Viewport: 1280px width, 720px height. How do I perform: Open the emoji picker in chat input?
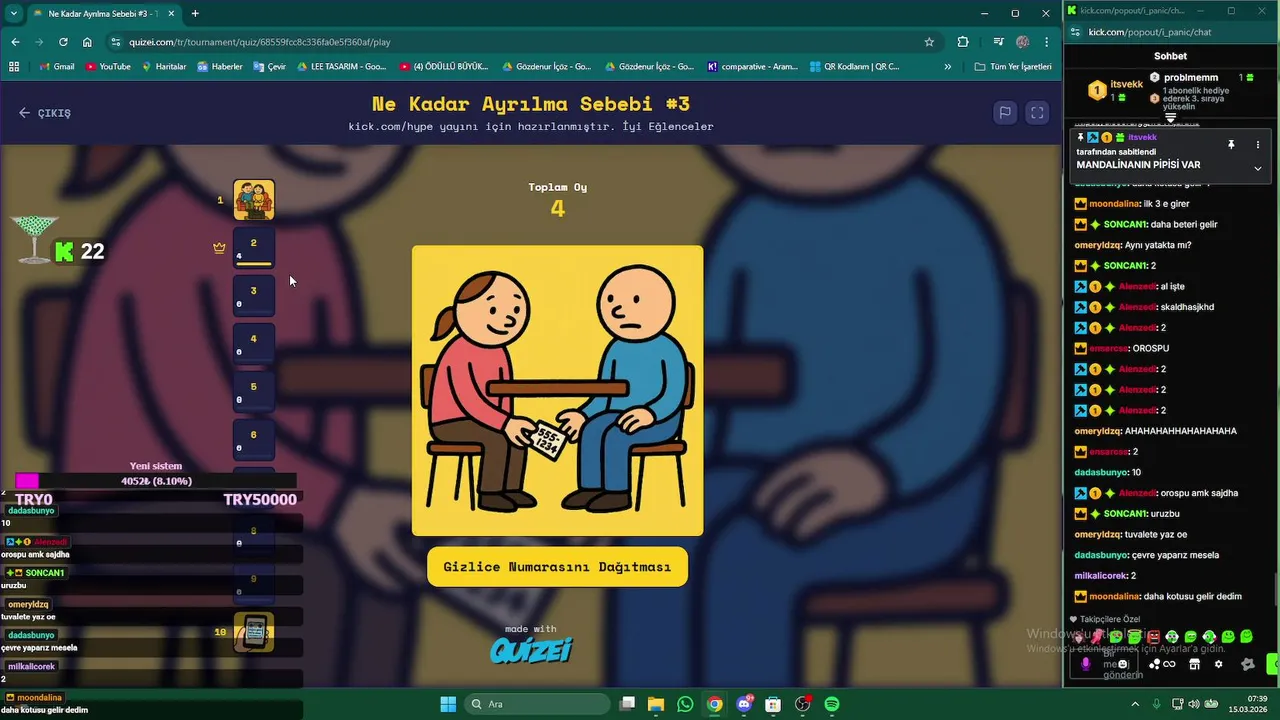(1123, 664)
